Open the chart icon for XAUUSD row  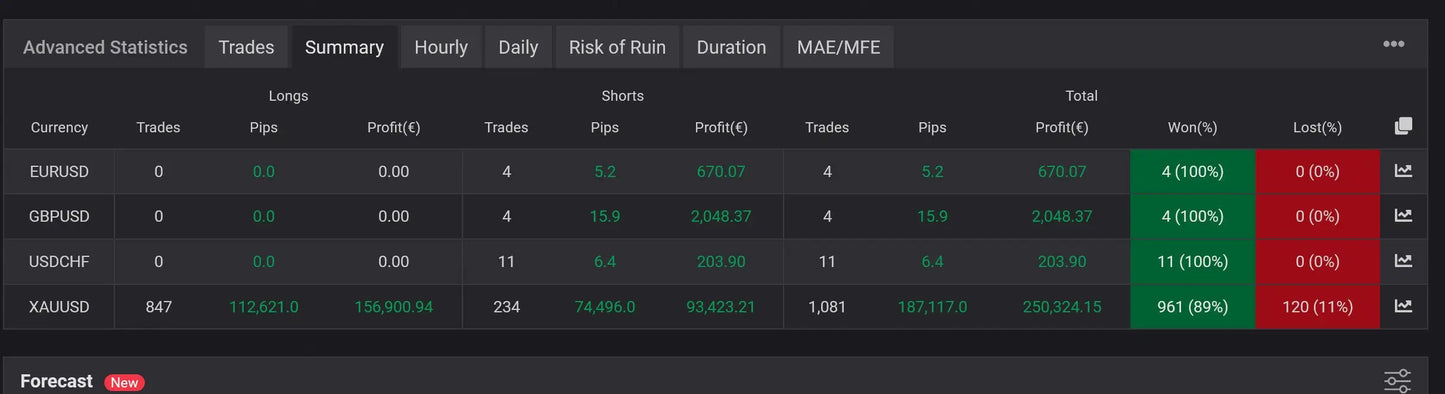tap(1403, 306)
